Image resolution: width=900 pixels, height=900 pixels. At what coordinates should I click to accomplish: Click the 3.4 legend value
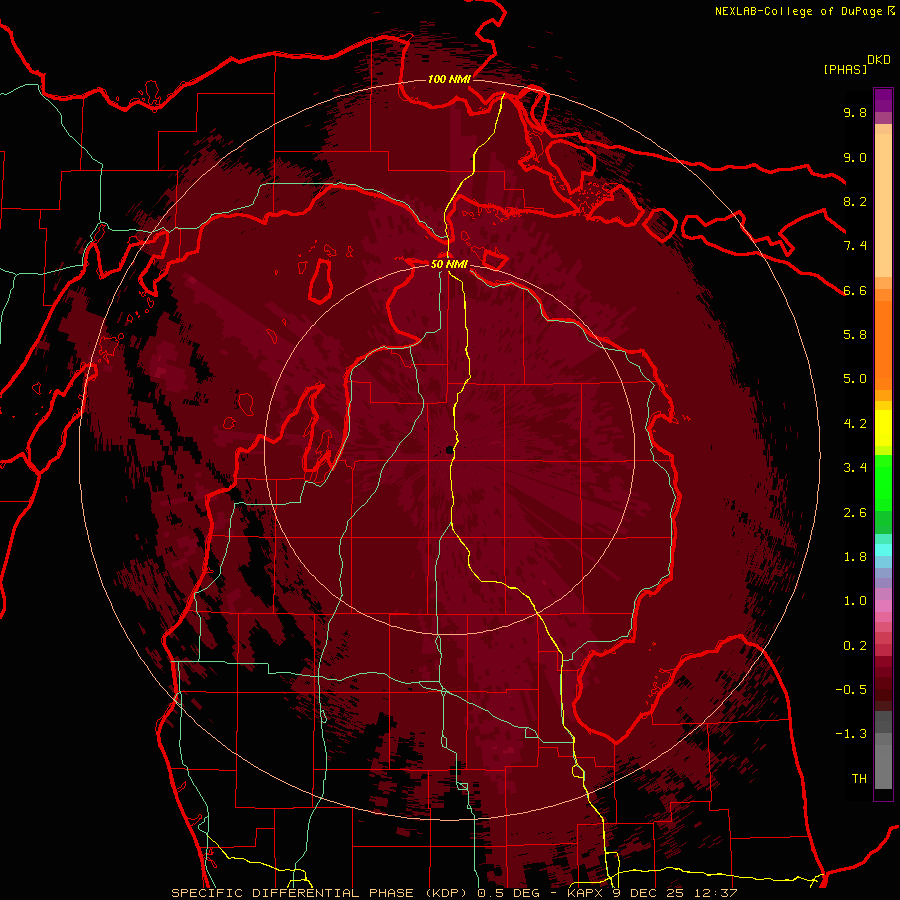(855, 468)
